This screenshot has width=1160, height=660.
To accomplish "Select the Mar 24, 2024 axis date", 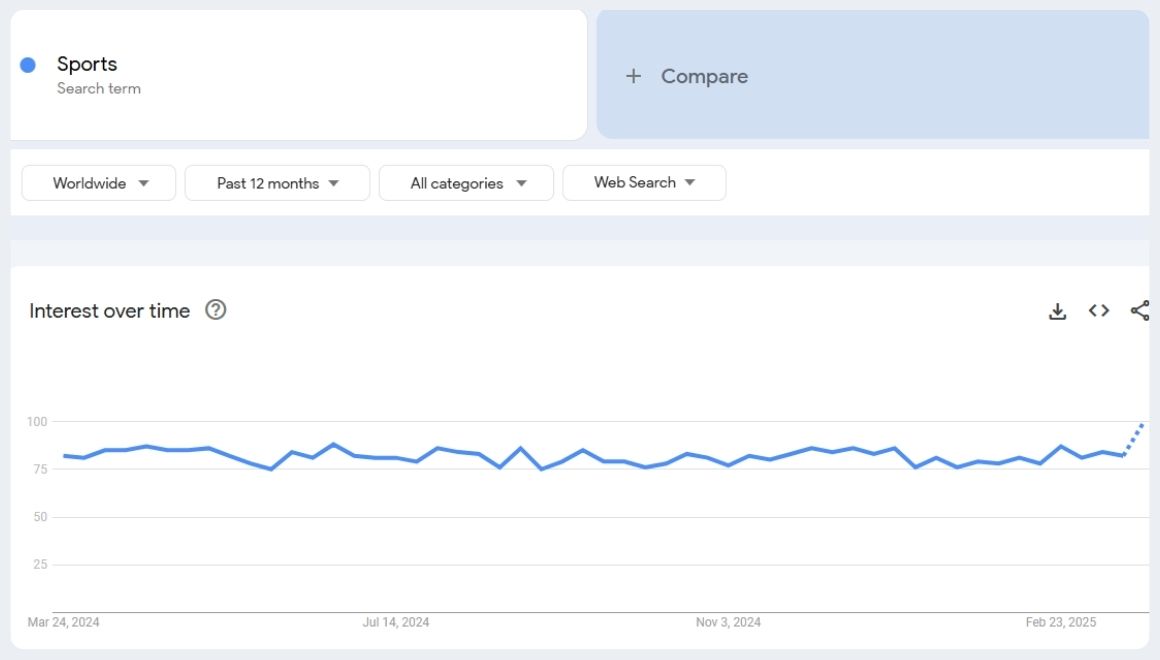I will [x=64, y=622].
